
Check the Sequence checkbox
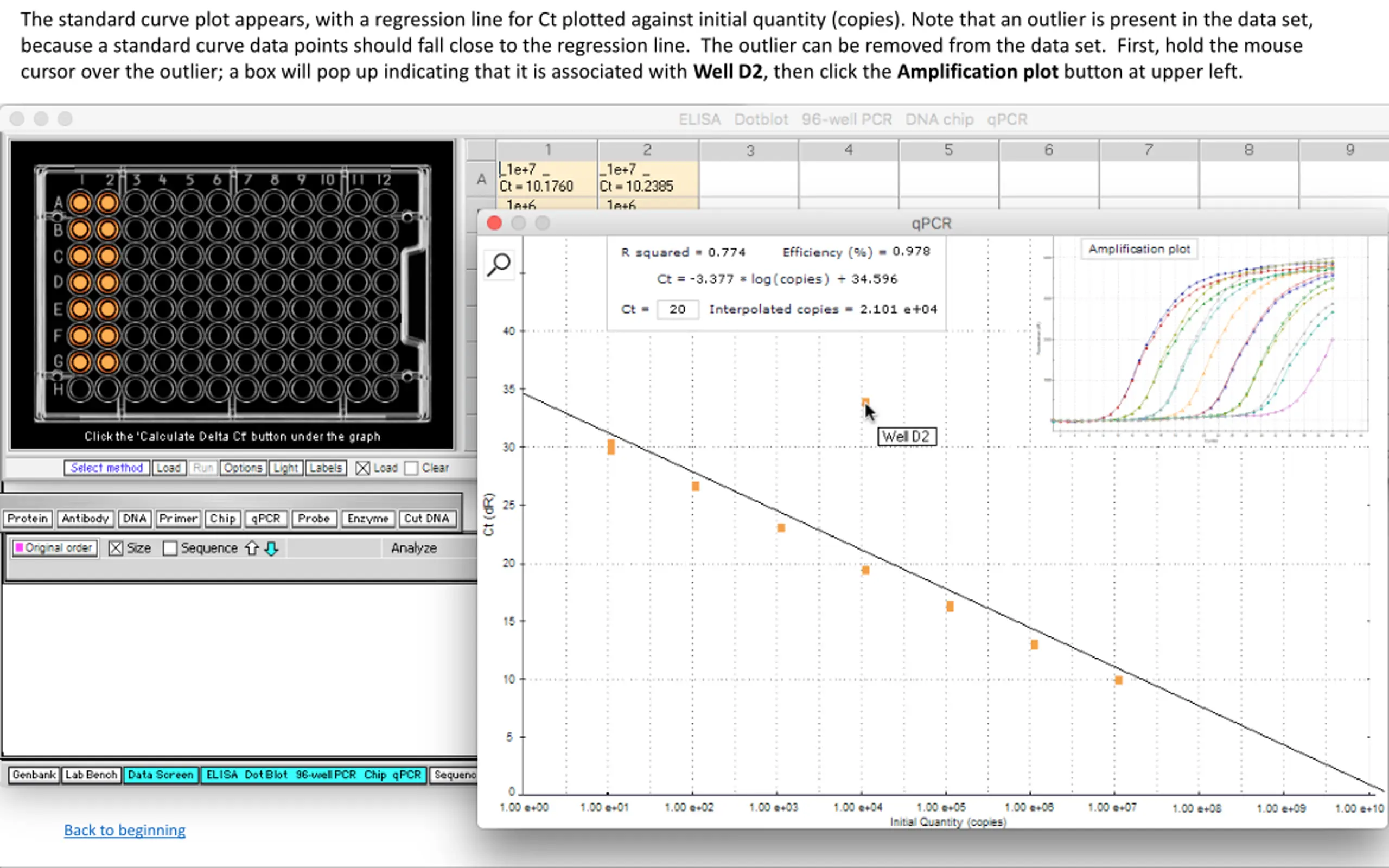[170, 548]
